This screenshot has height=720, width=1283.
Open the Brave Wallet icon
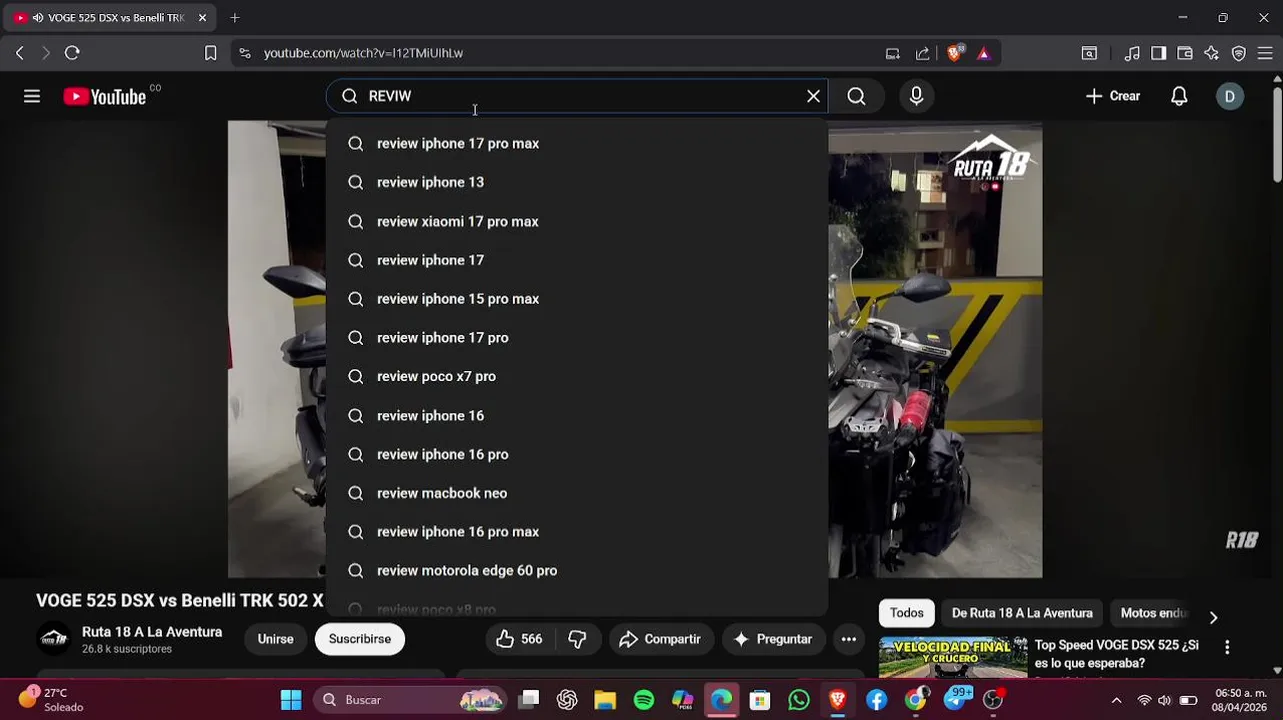[1185, 53]
